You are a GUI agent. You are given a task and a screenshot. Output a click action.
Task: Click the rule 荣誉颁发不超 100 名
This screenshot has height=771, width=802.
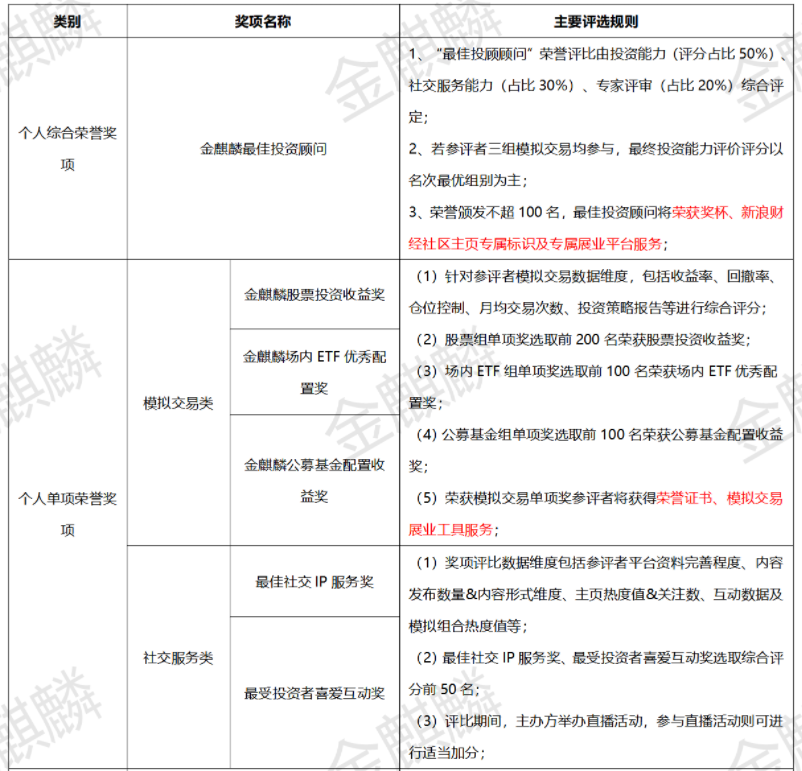click(596, 212)
